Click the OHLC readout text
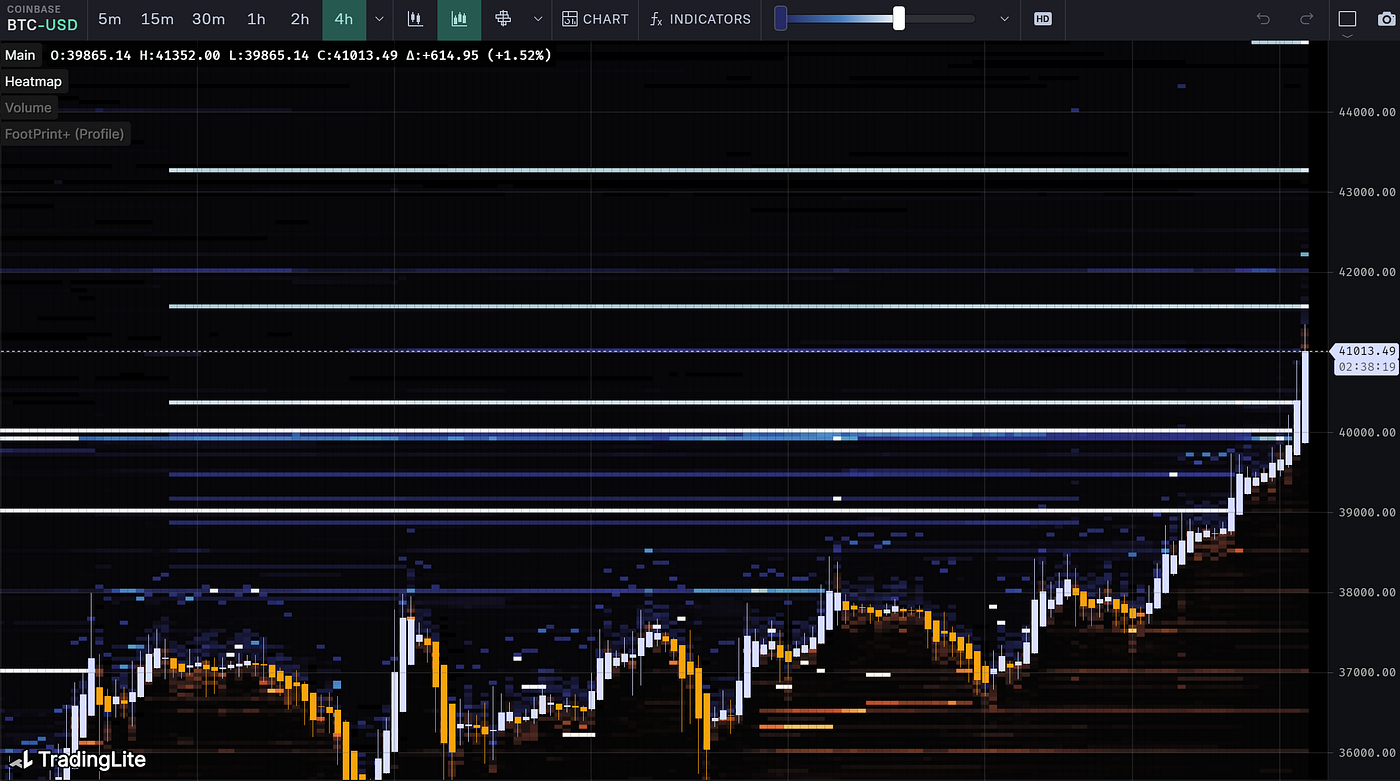 coord(300,55)
